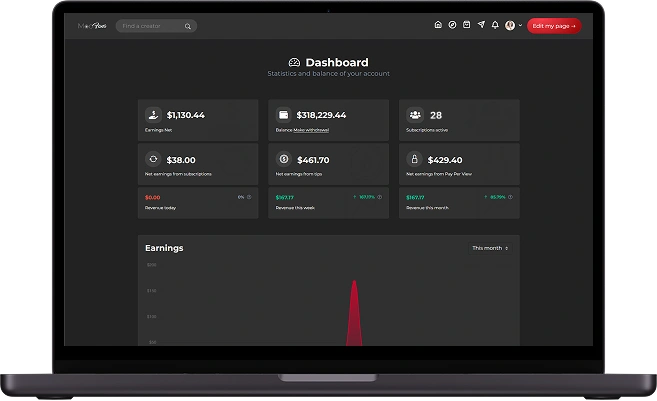Open the This month earnings dropdown
The image size is (657, 401).
click(x=490, y=248)
